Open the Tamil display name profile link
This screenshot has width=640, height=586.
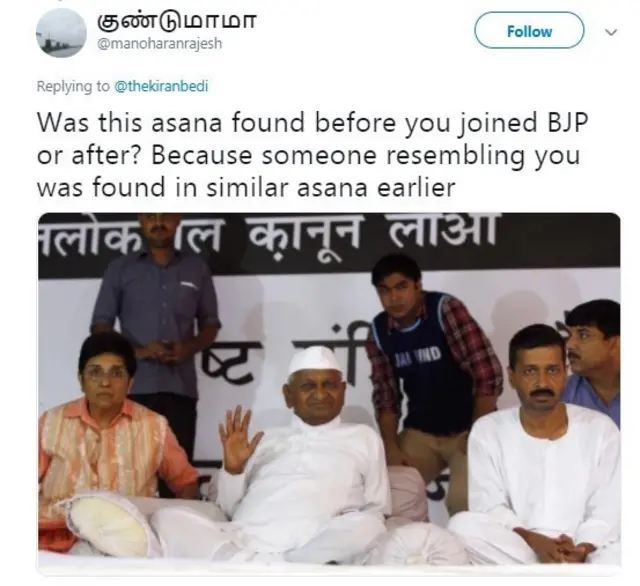pos(176,21)
